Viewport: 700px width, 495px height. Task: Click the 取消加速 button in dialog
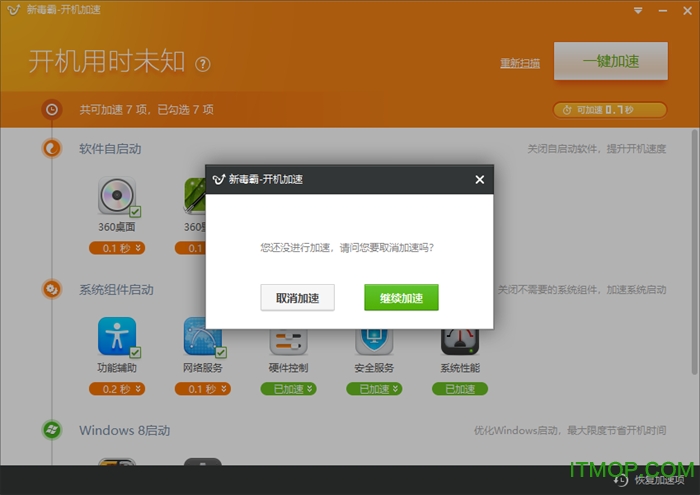pos(297,297)
